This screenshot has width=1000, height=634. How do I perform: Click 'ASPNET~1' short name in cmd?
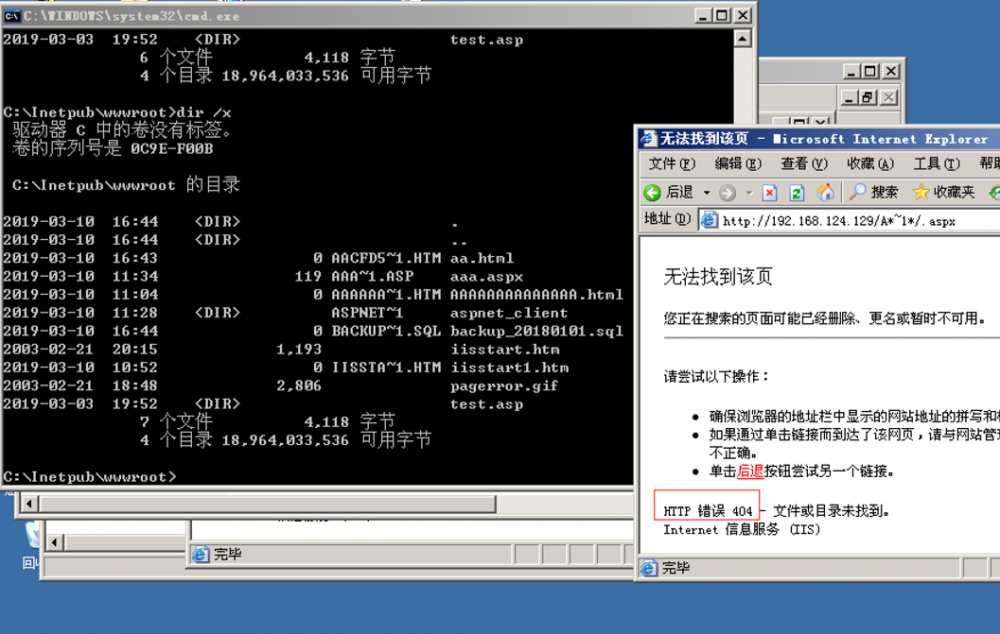(367, 313)
